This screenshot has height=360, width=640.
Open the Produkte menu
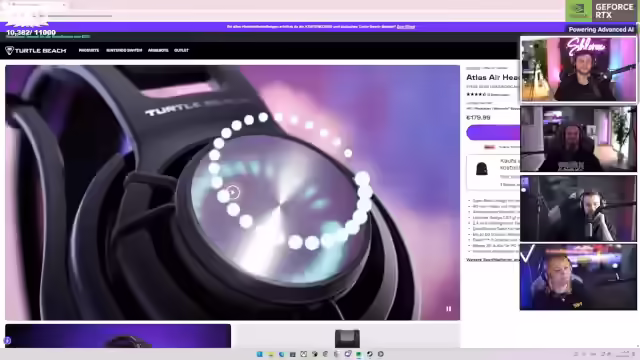[89, 50]
